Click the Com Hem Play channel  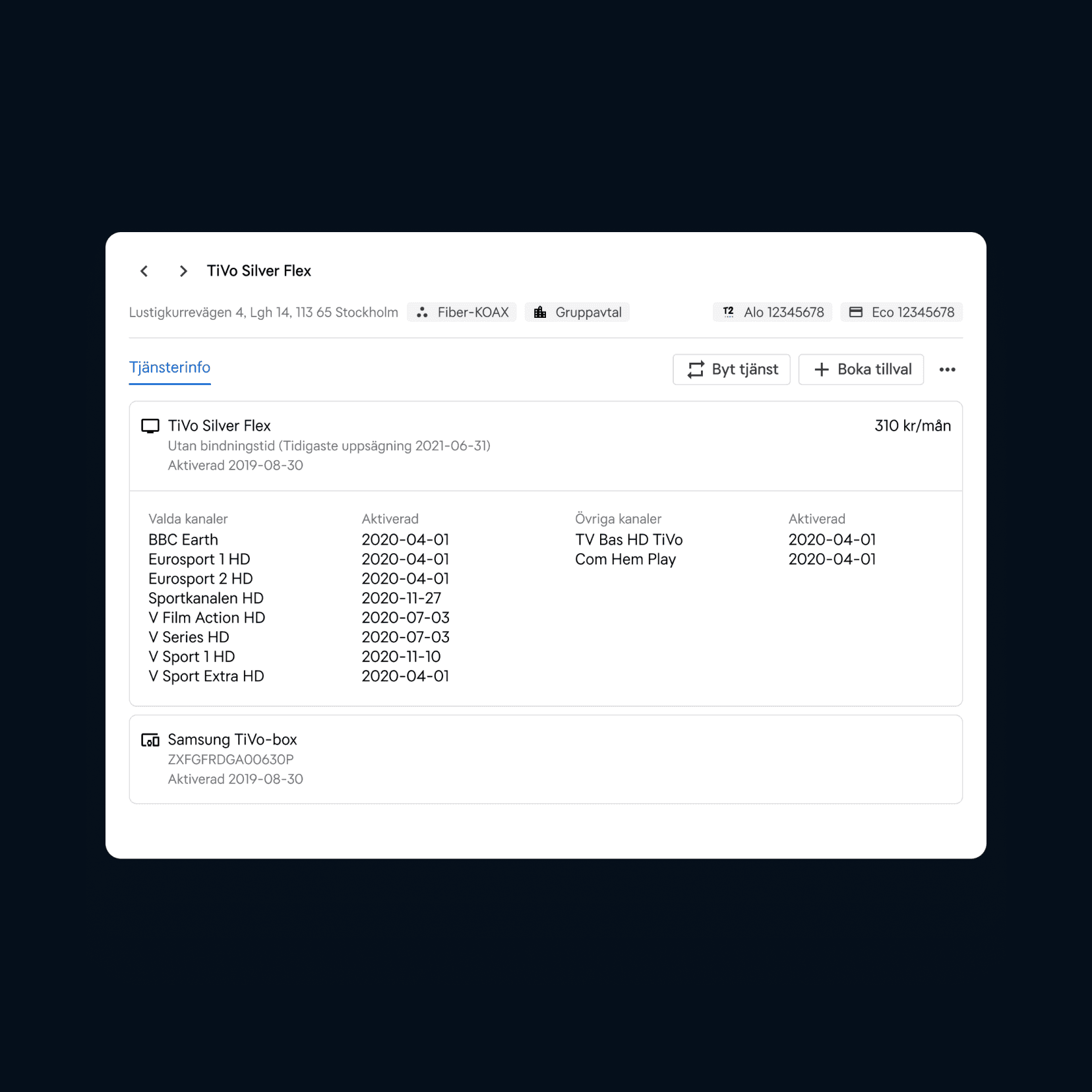(625, 559)
